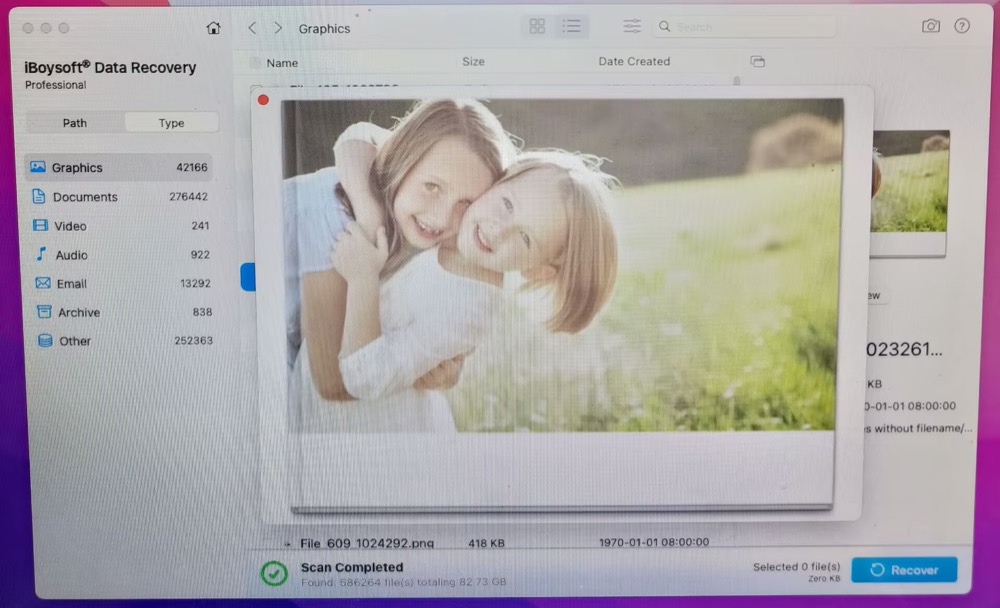
Task: Open Video category
Action: click(119, 226)
